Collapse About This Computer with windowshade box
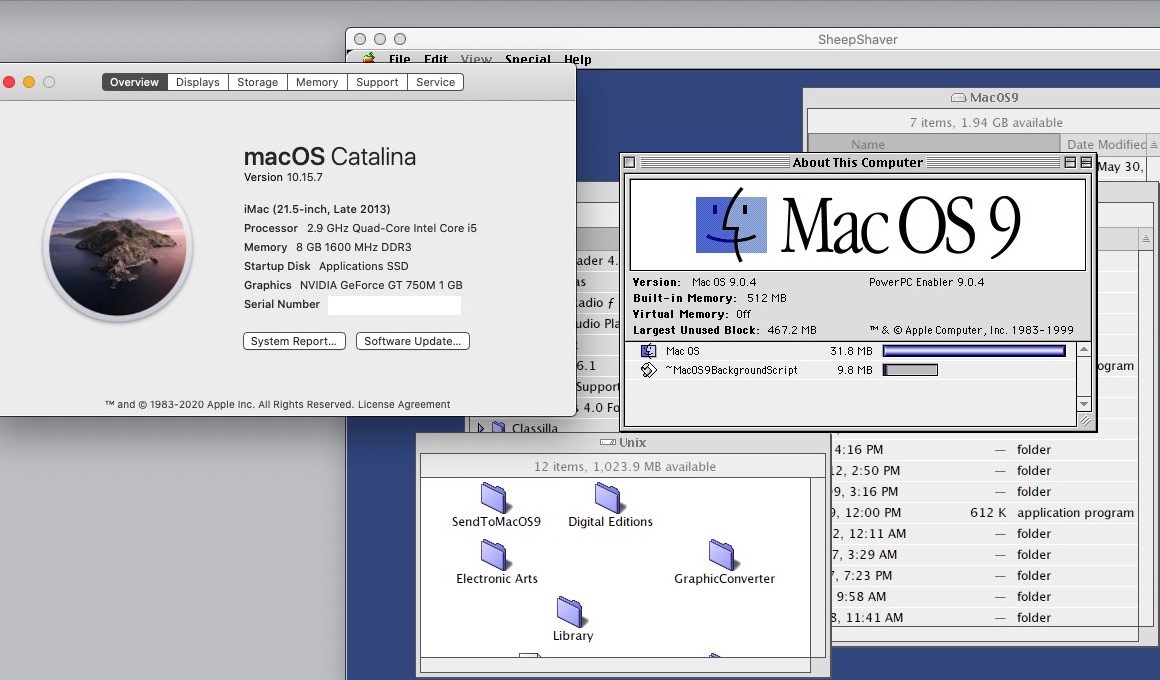 [x=1086, y=162]
